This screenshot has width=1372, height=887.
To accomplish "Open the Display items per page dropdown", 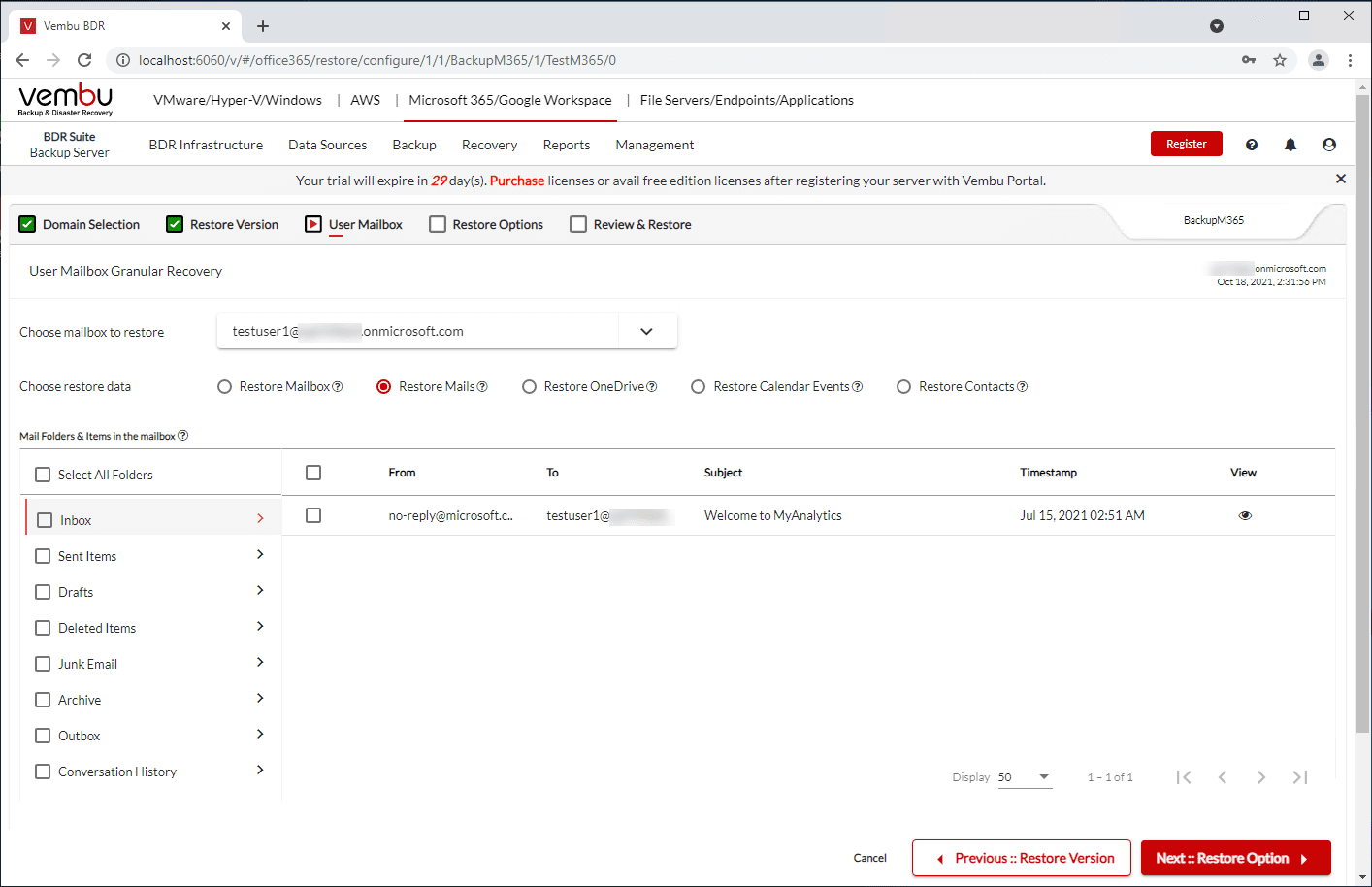I will [x=1025, y=777].
